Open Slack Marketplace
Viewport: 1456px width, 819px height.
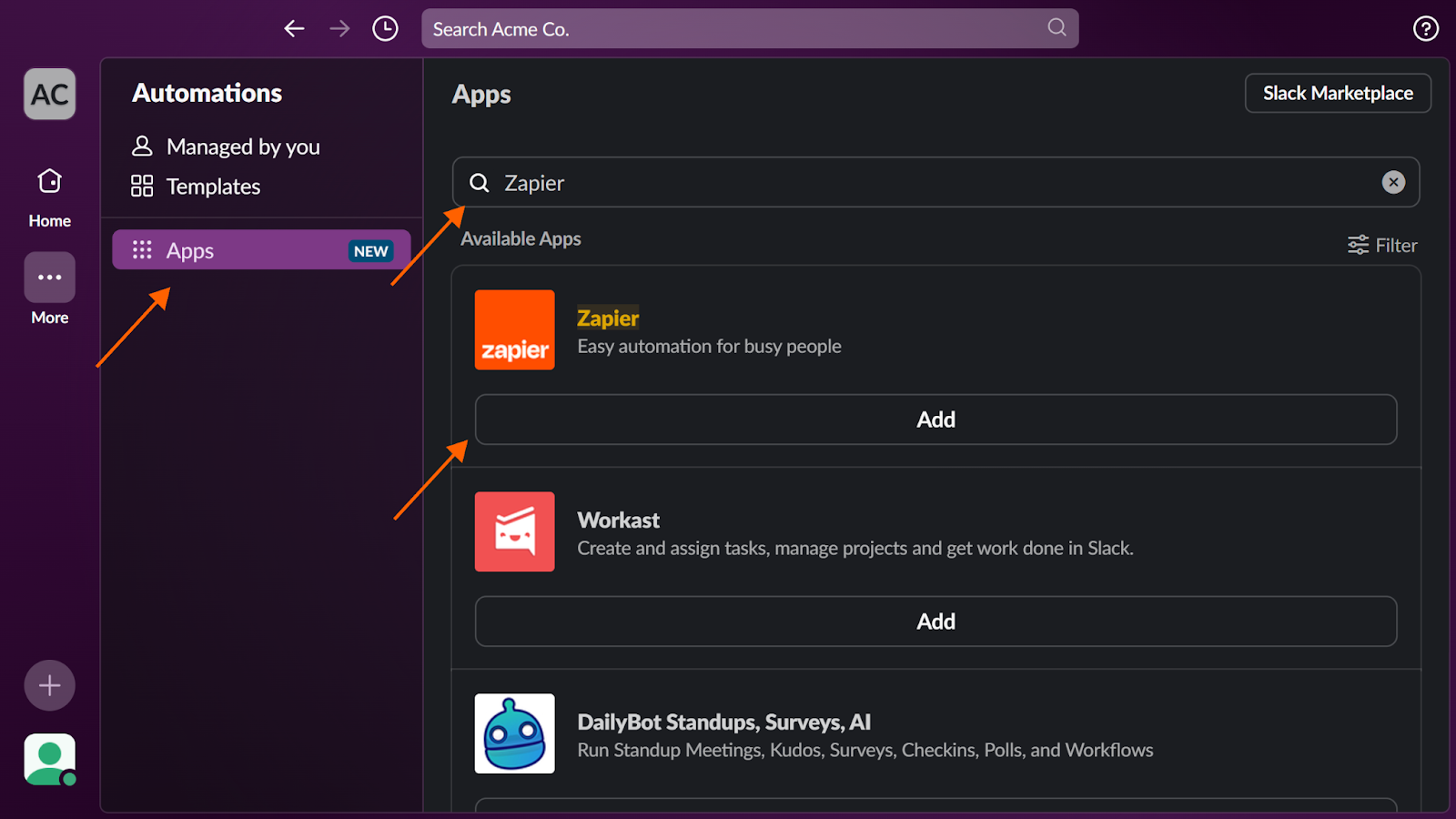pos(1338,93)
